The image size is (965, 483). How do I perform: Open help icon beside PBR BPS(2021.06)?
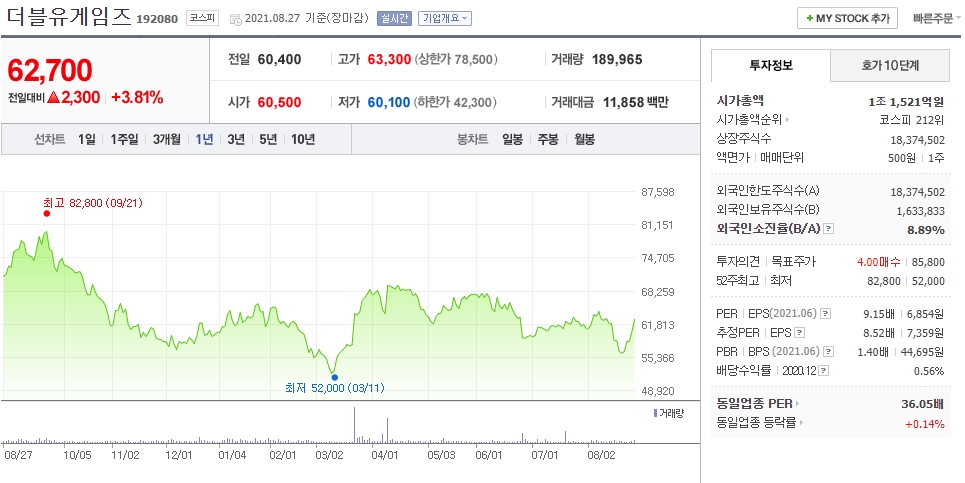click(829, 352)
